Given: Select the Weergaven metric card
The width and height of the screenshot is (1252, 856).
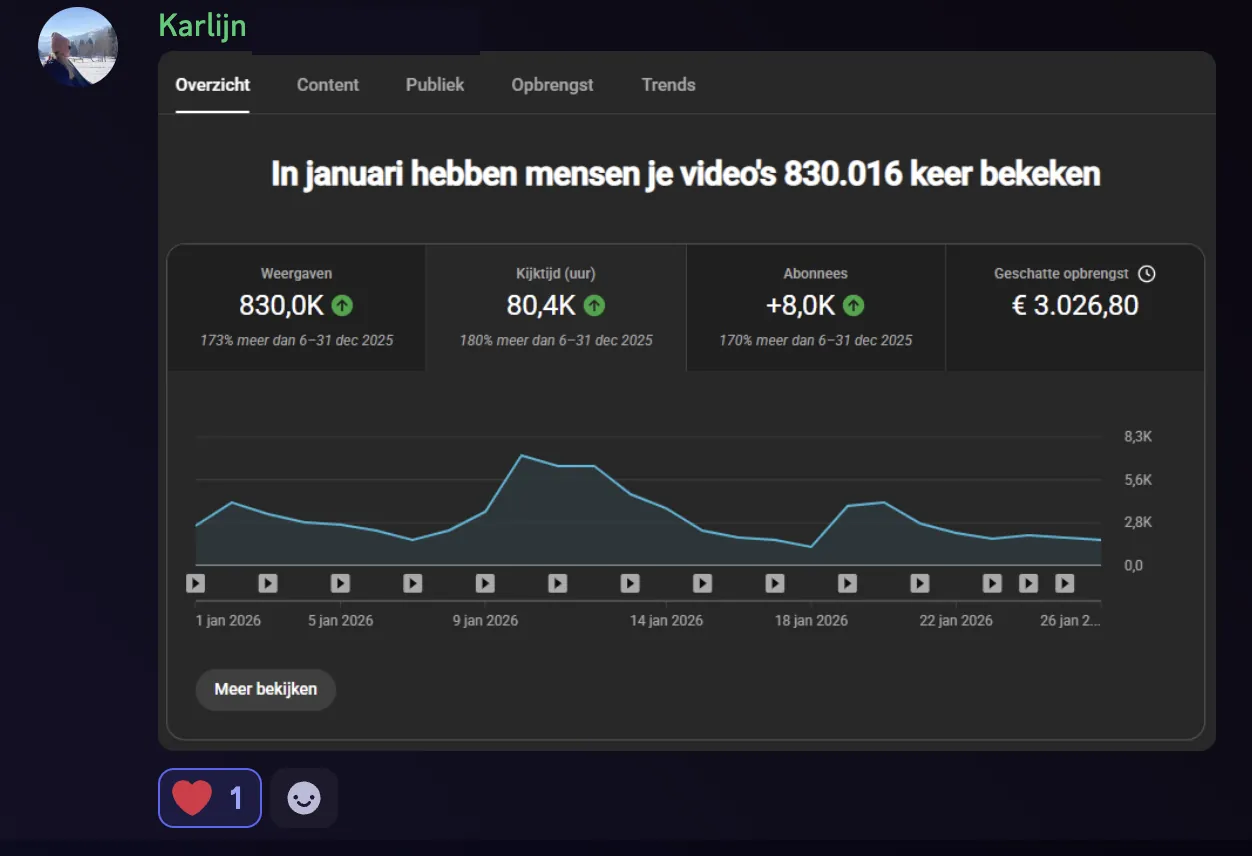Looking at the screenshot, I should click(x=297, y=308).
